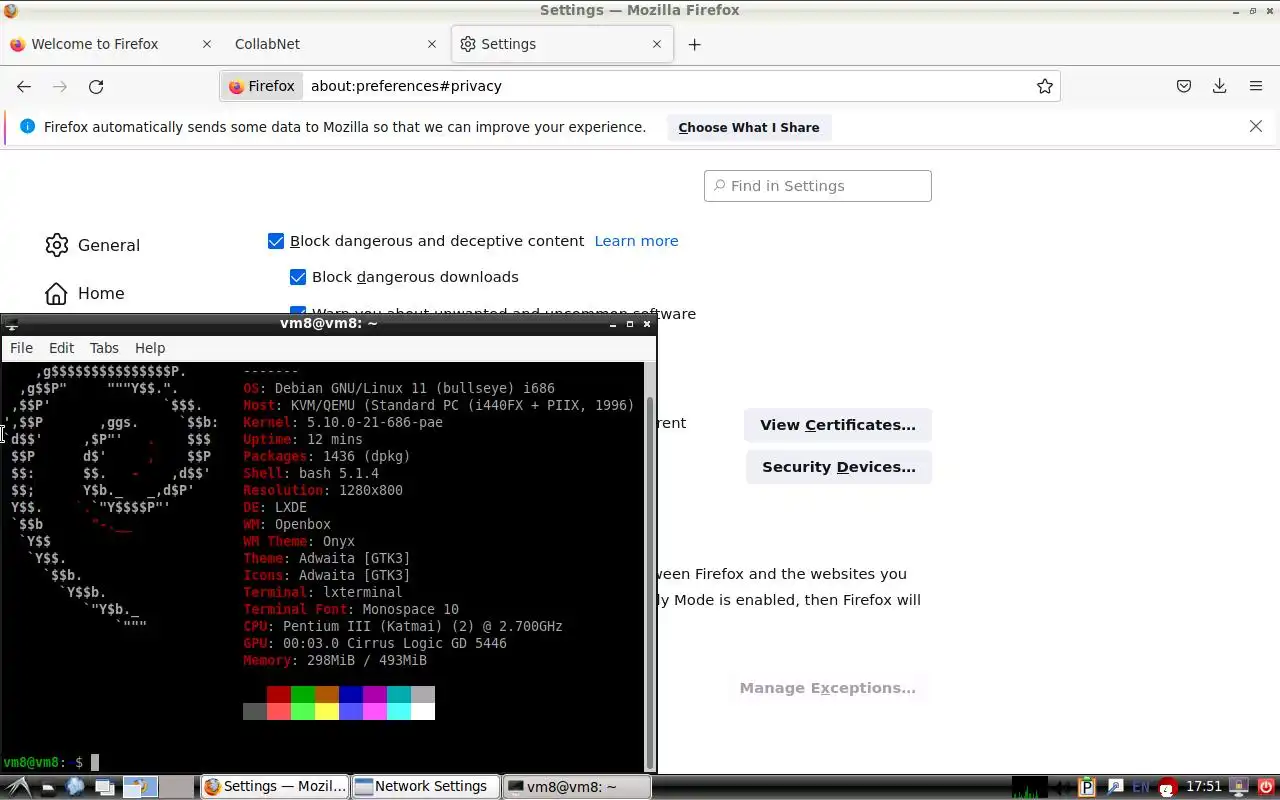Click the Firefox identity icon in address bar

(263, 86)
